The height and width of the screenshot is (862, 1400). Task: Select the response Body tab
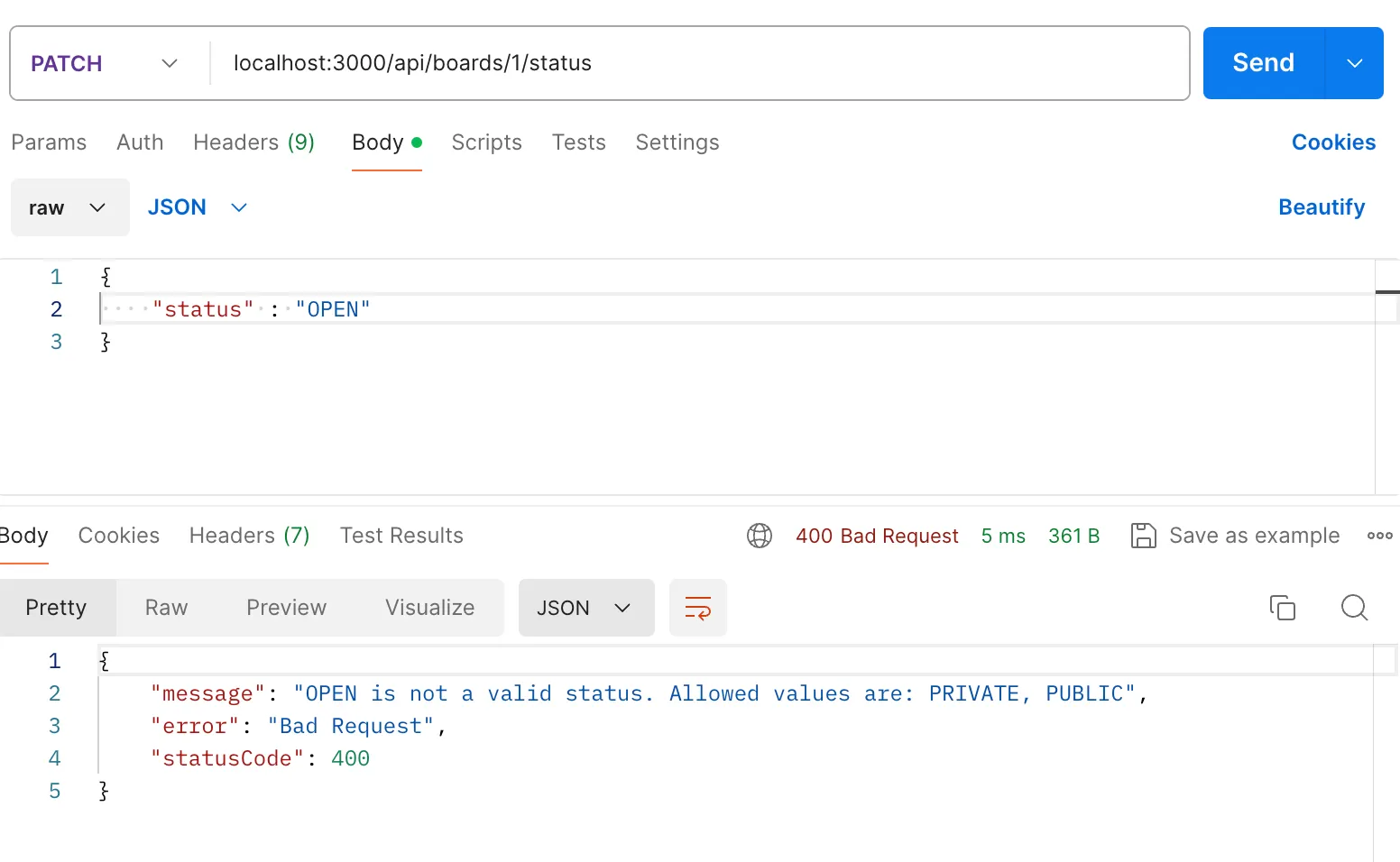pyautogui.click(x=23, y=536)
